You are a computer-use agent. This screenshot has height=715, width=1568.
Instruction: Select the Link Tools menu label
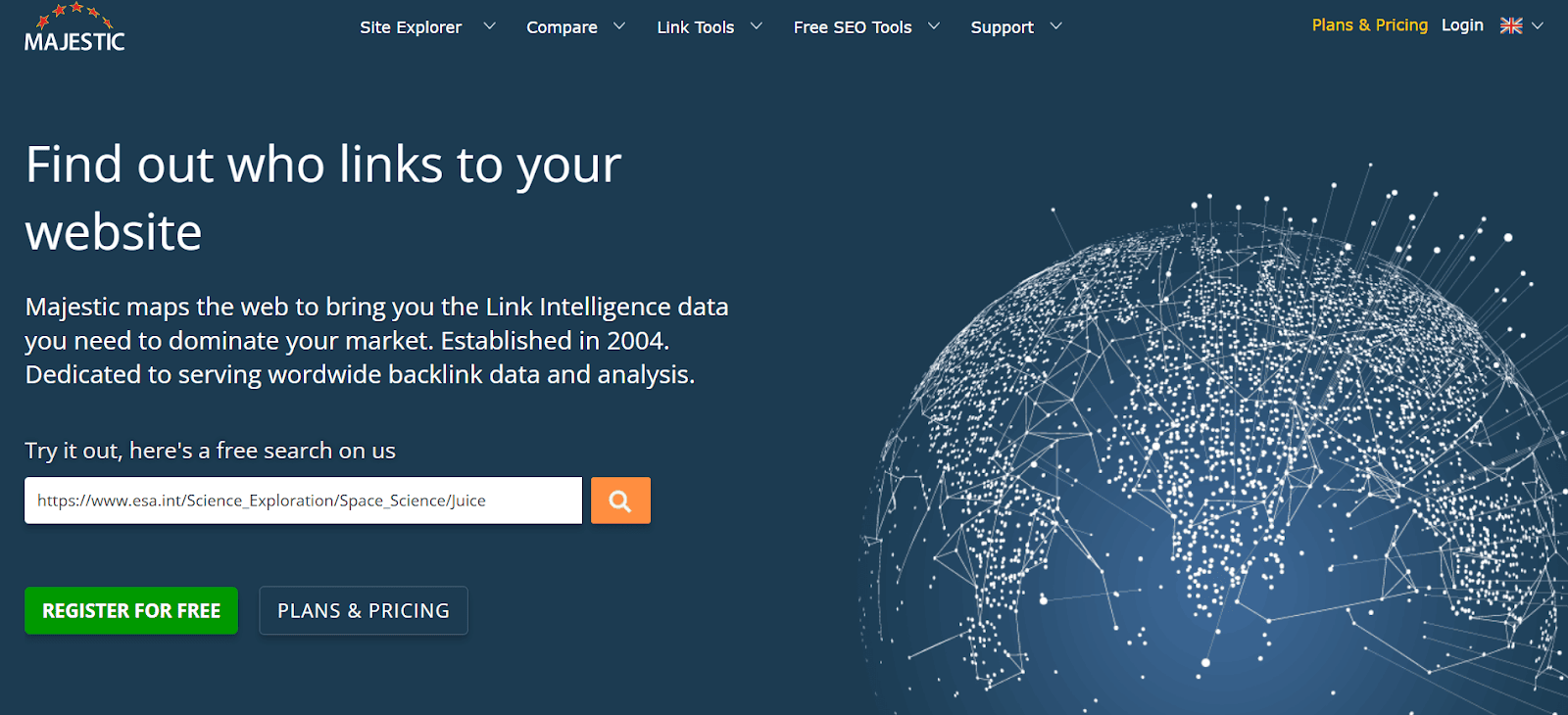pyautogui.click(x=695, y=27)
